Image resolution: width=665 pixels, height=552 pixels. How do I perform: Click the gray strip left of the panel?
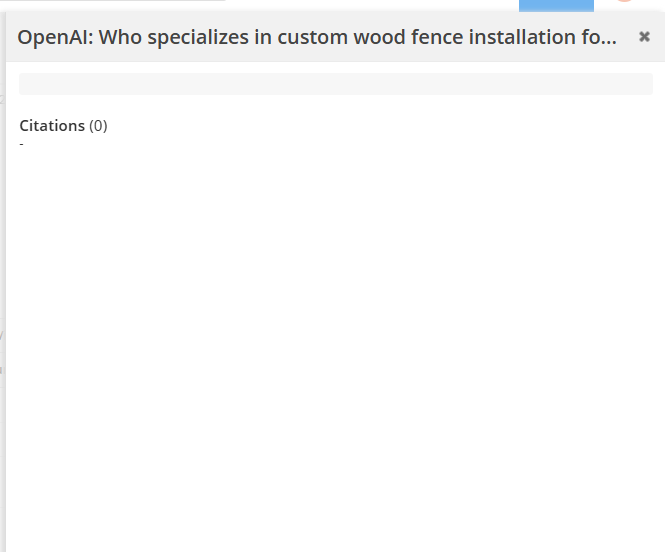pyautogui.click(x=2, y=300)
